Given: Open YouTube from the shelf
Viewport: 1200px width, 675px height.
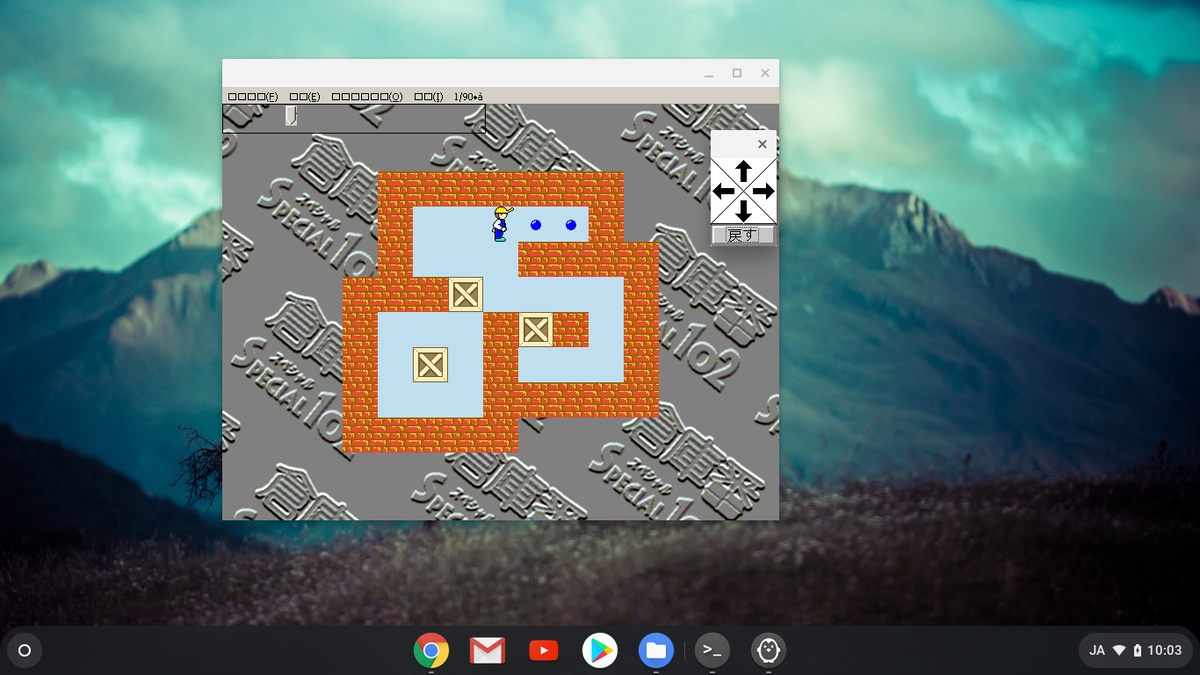Looking at the screenshot, I should coord(543,651).
